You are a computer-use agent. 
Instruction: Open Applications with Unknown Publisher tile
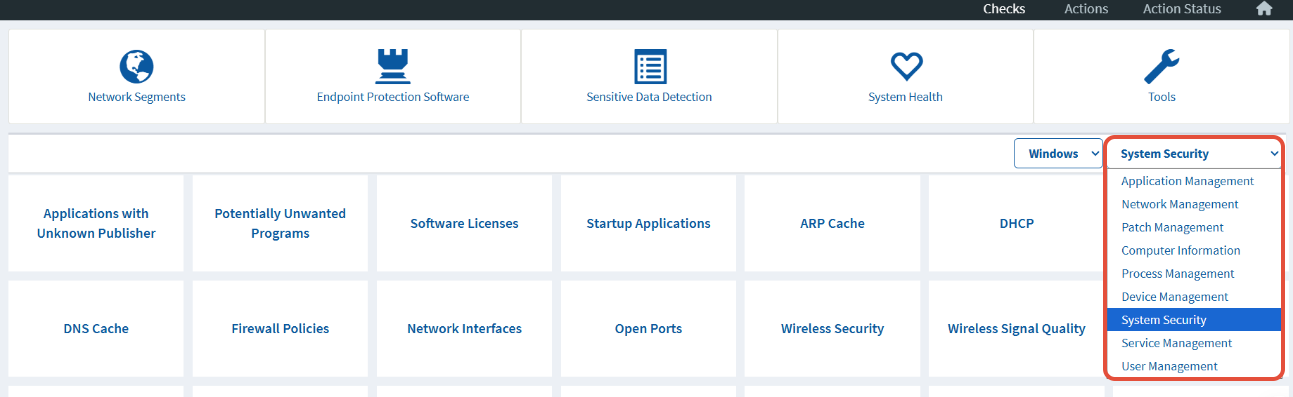point(96,223)
